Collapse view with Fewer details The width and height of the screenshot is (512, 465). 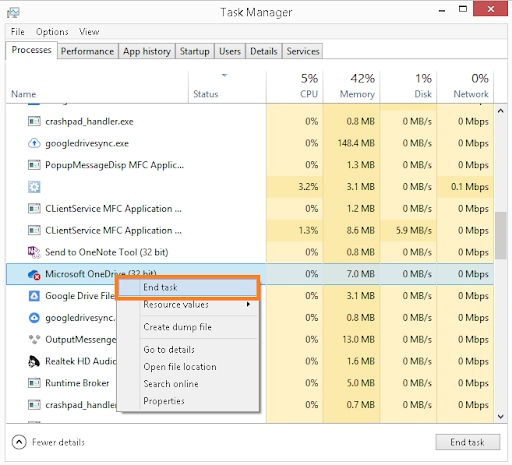coord(48,442)
